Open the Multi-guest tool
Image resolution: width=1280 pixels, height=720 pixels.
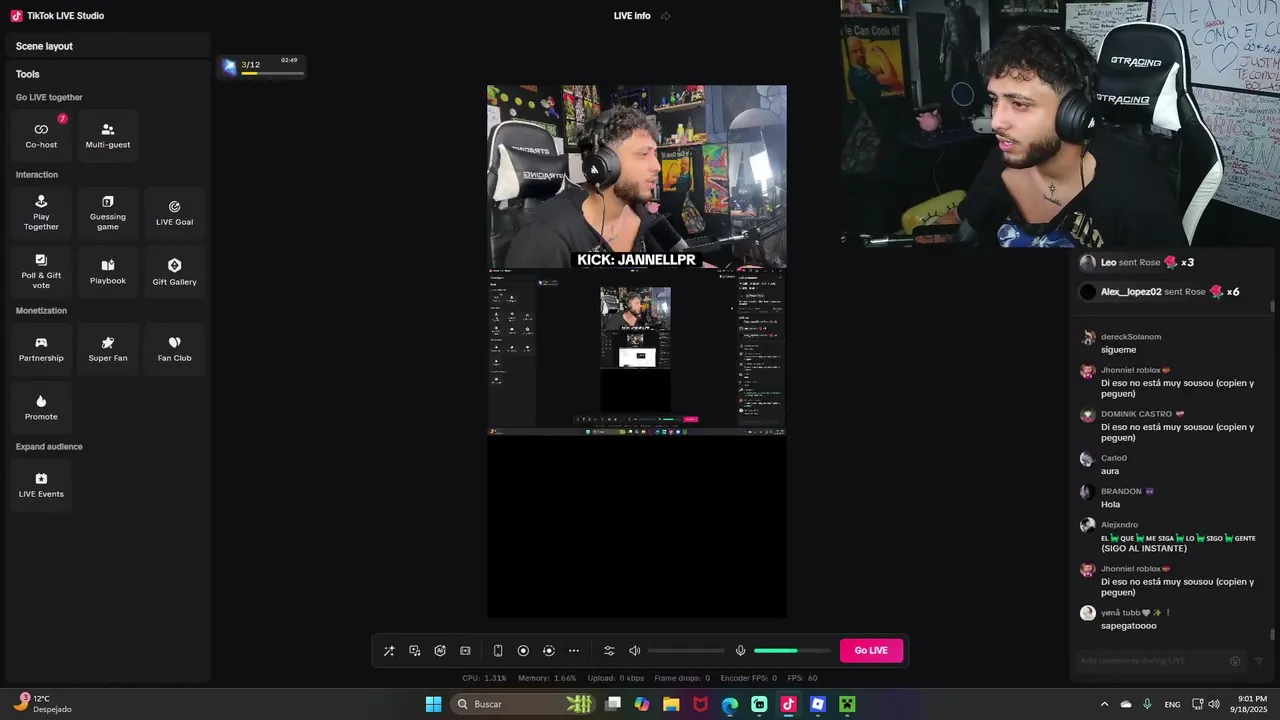108,136
